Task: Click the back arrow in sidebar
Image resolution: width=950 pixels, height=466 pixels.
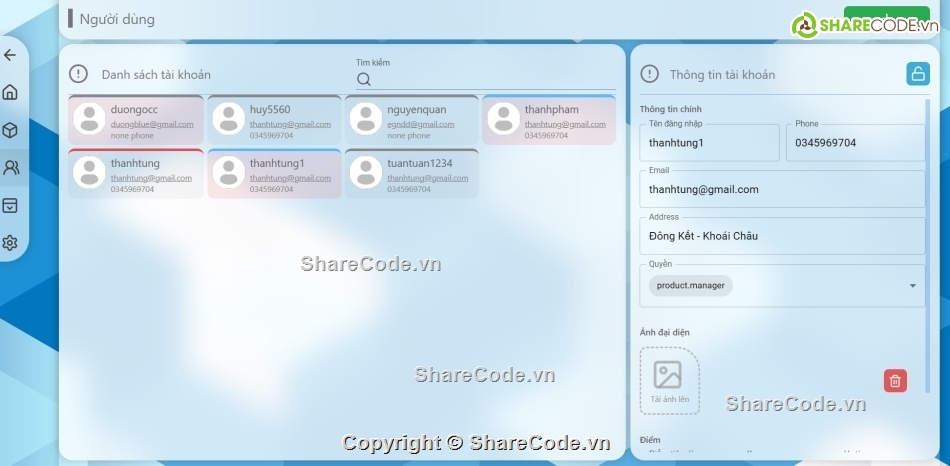Action: tap(10, 55)
